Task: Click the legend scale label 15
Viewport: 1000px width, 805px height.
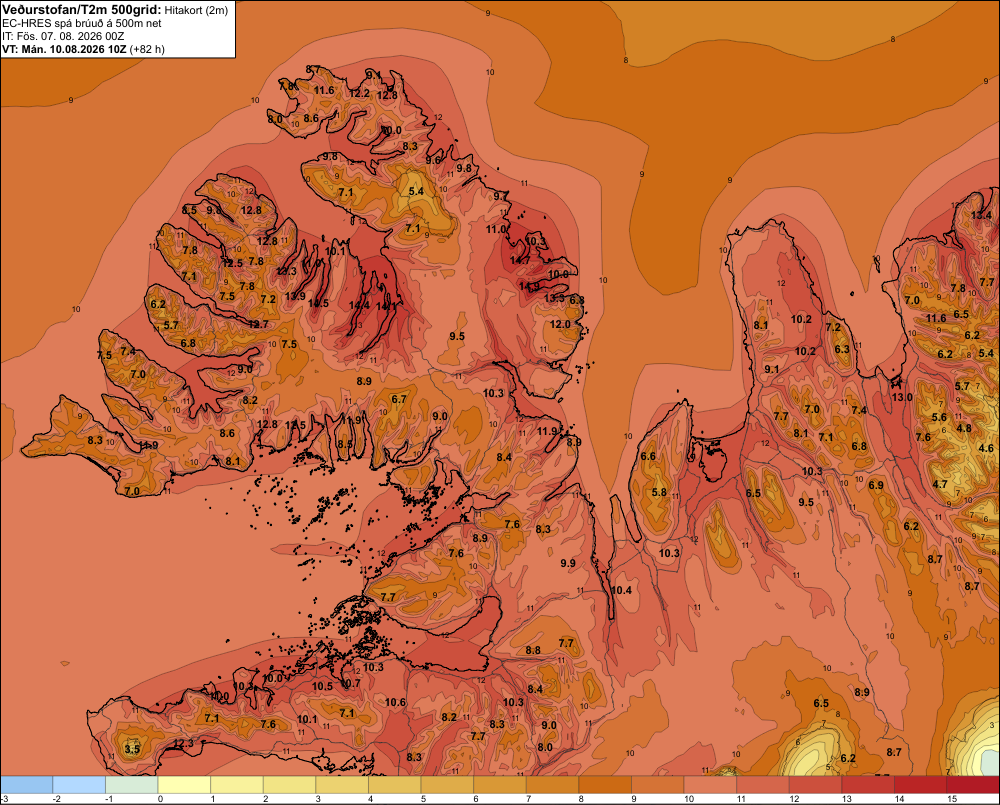Action: point(952,799)
